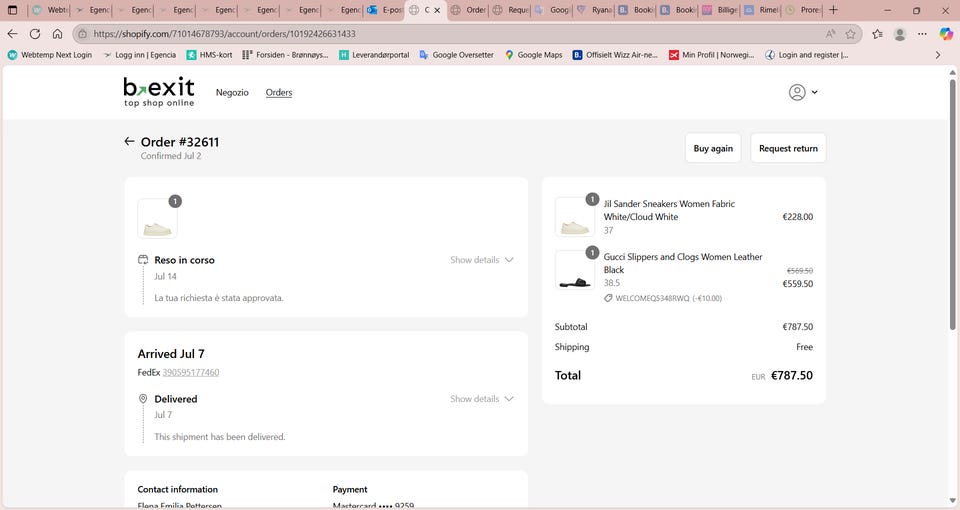The width and height of the screenshot is (960, 510).
Task: Open the Copilot icon in the browser toolbar
Action: (x=946, y=34)
